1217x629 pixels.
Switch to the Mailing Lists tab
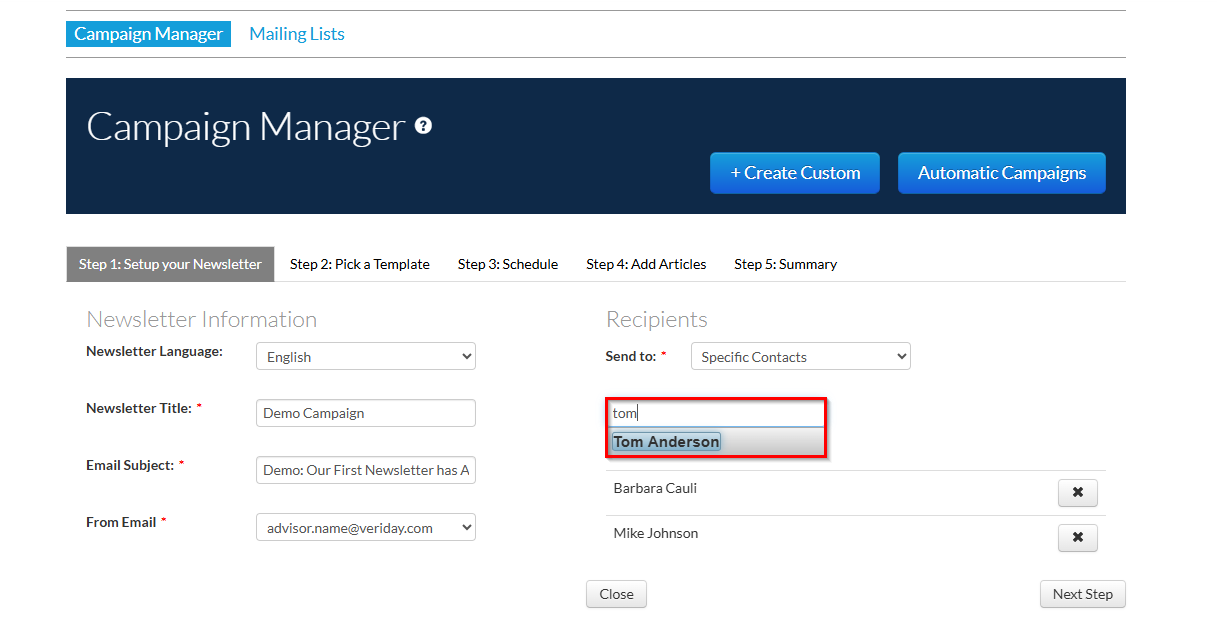coord(297,34)
